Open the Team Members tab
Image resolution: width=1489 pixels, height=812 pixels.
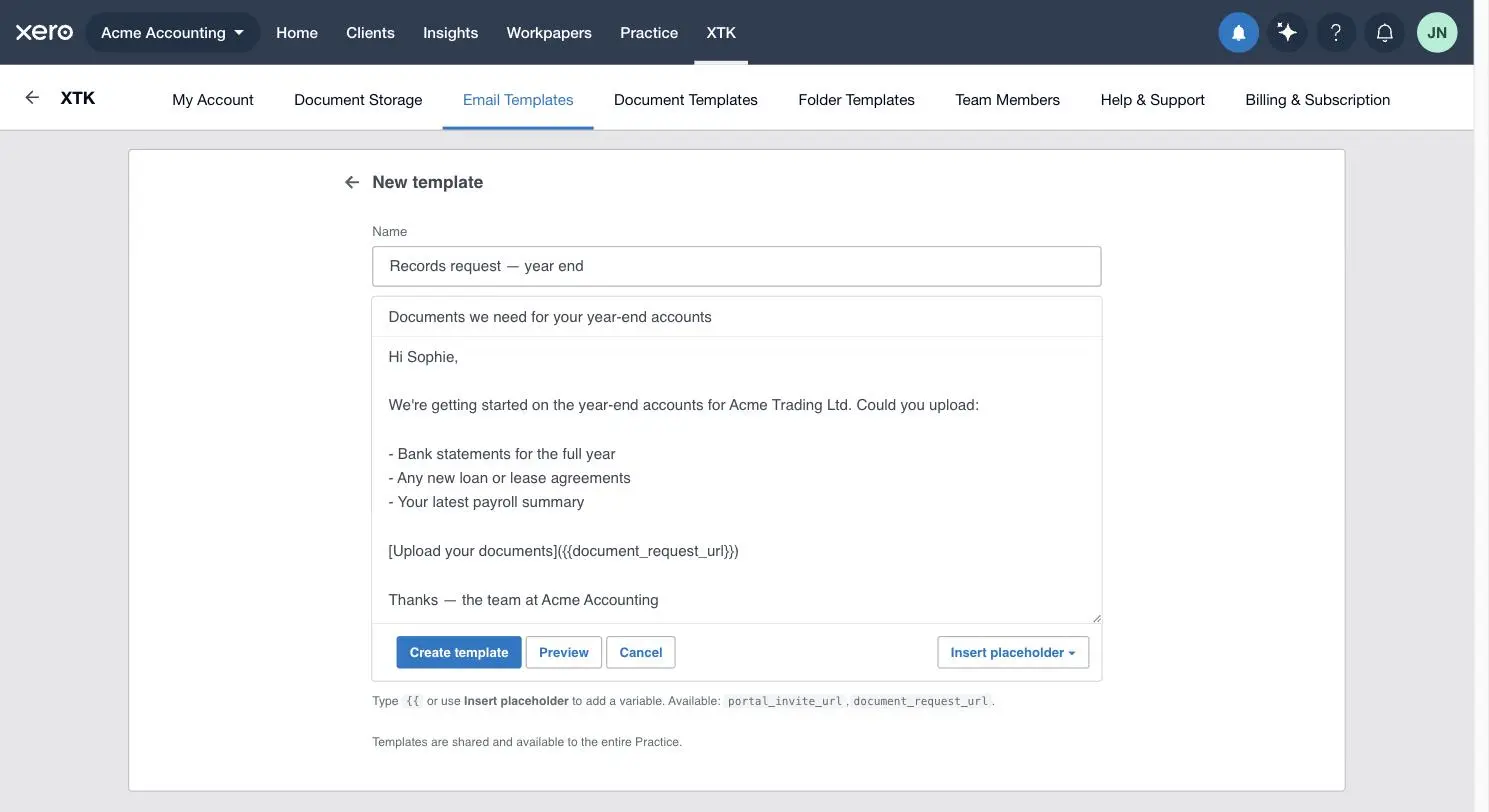[x=1007, y=100]
